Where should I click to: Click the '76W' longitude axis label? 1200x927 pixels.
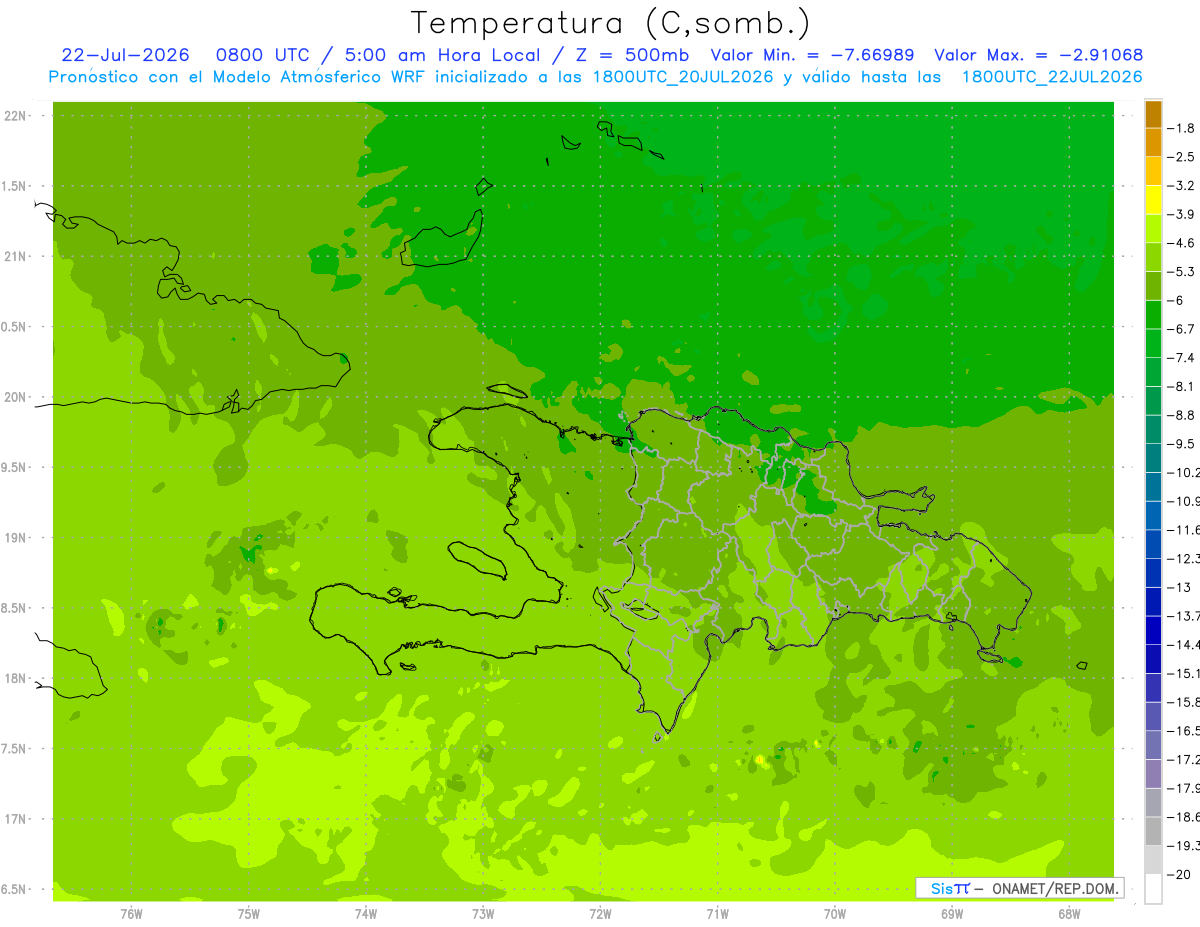coord(131,913)
